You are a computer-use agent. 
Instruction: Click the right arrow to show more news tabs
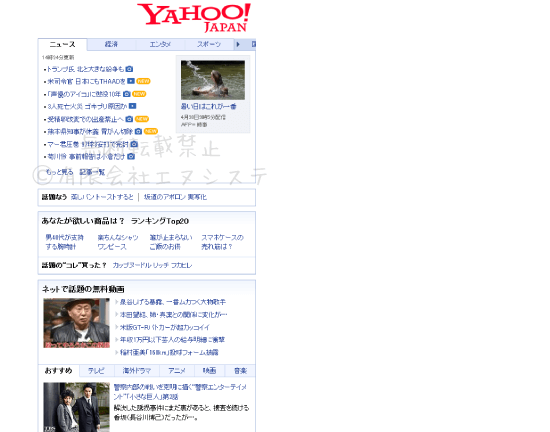click(238, 44)
